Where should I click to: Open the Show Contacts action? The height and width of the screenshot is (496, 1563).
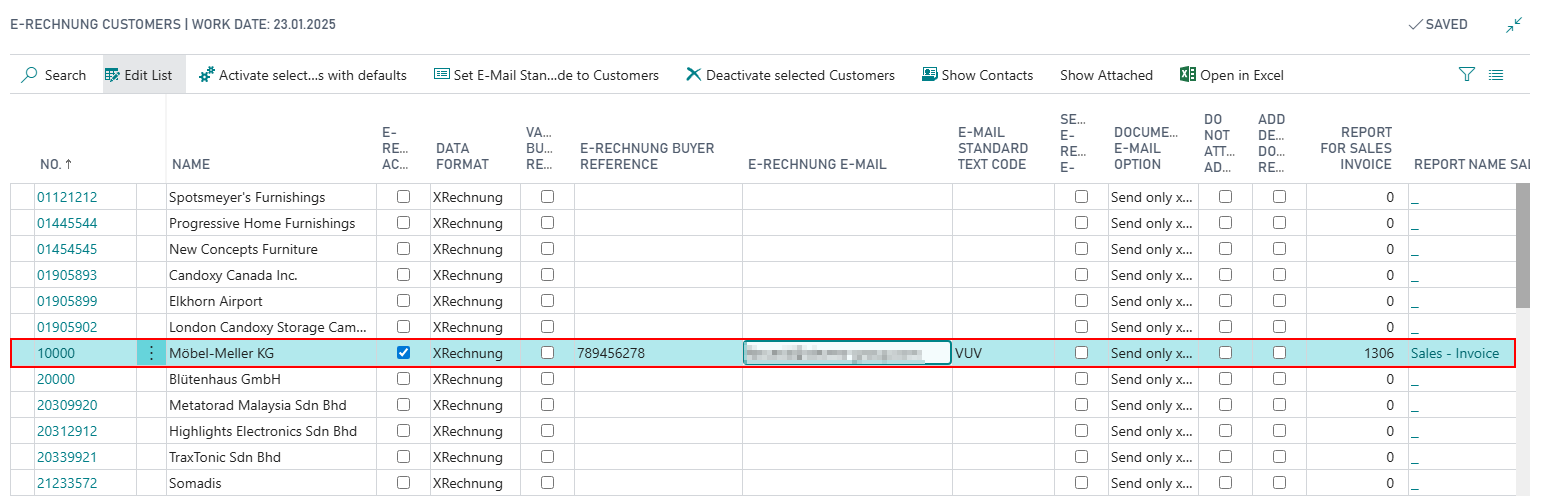(977, 75)
